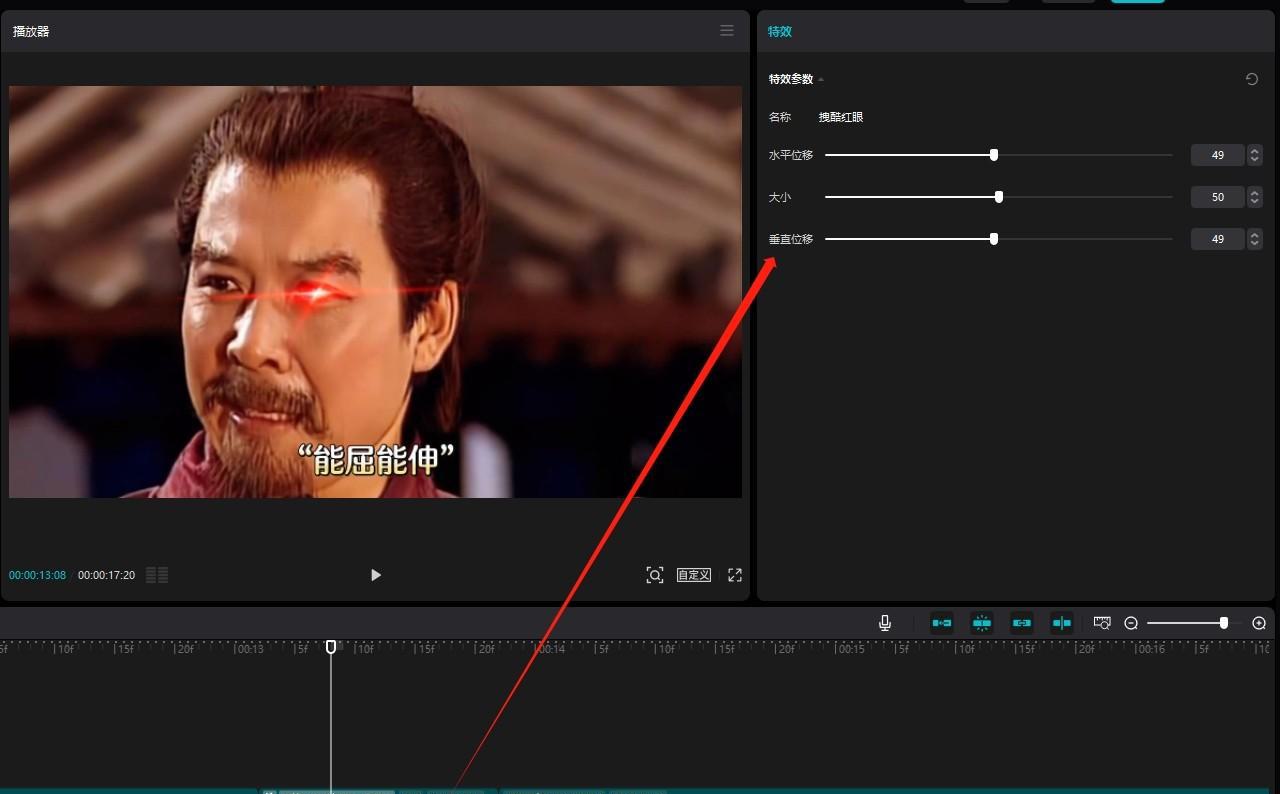
Task: Click the 水平位移 stepper arrows
Action: (x=1255, y=155)
